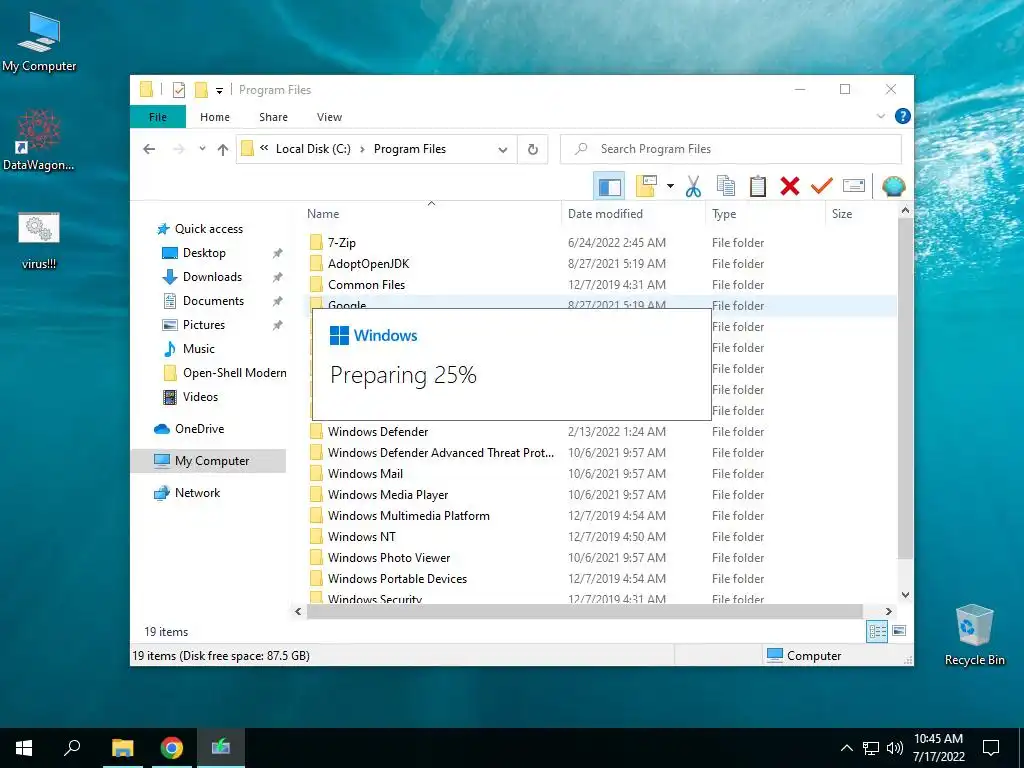This screenshot has width=1024, height=768.
Task: Open Desktop in navigation pane
Action: point(204,253)
